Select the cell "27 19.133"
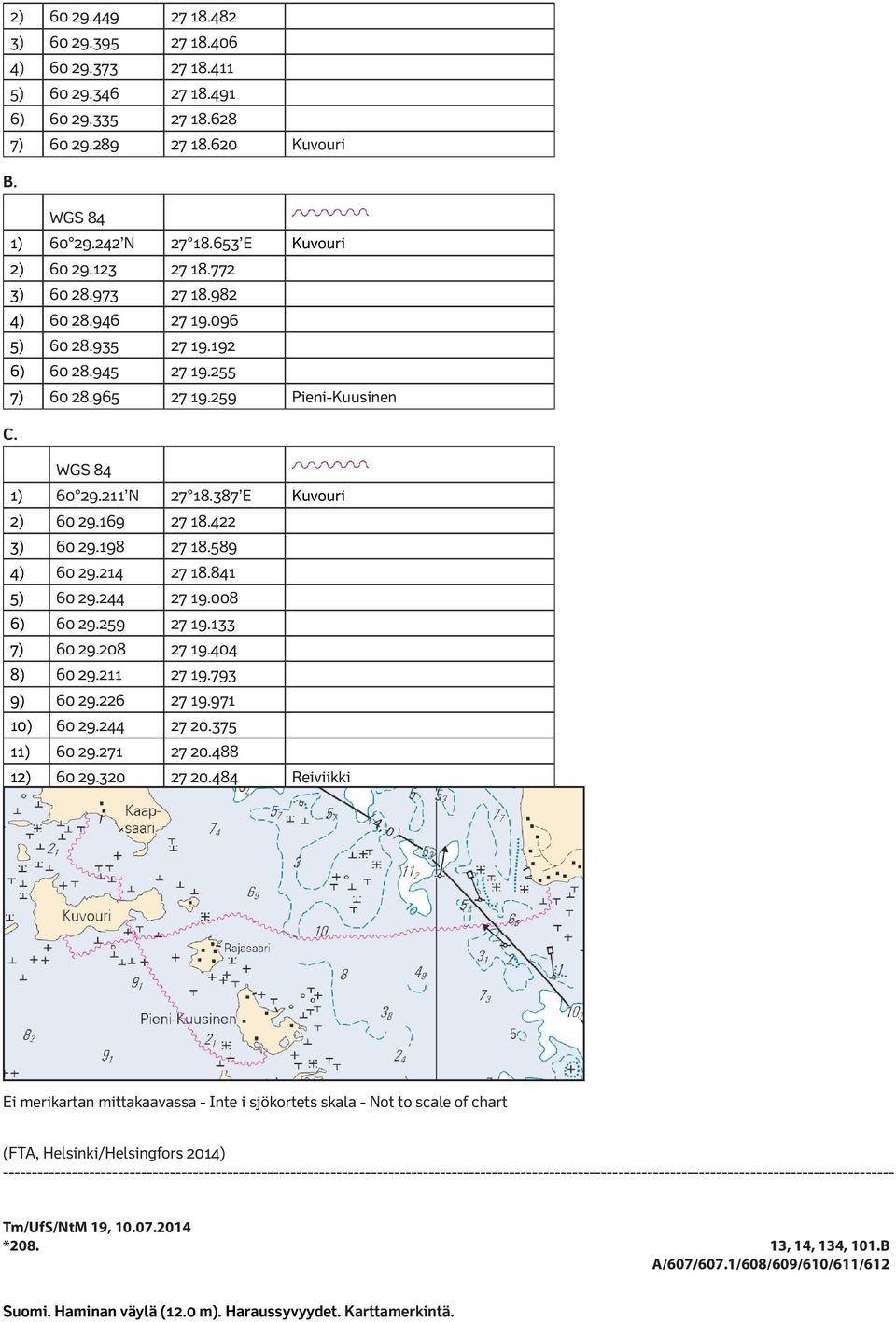The width and height of the screenshot is (896, 1322). (x=203, y=624)
